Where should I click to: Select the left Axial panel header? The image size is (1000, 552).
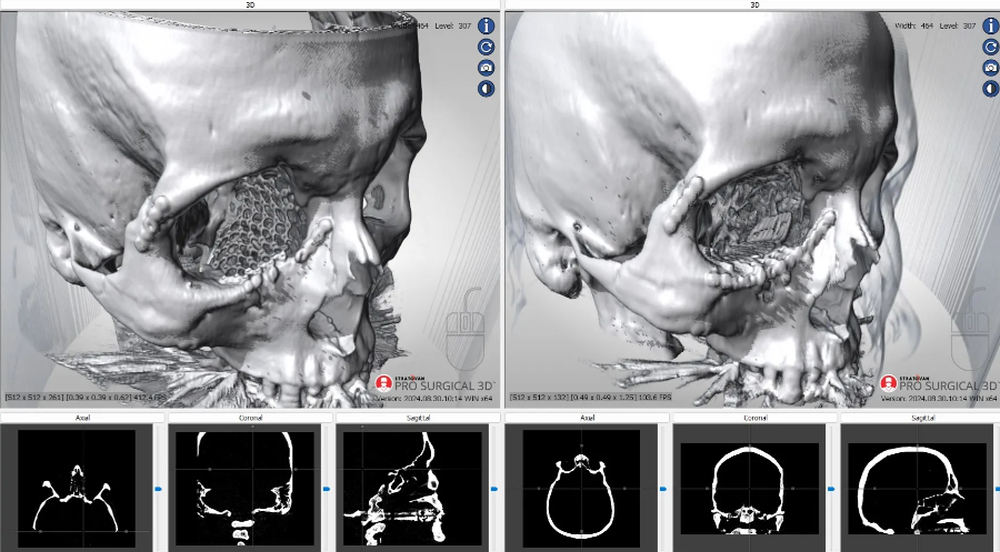tap(82, 418)
